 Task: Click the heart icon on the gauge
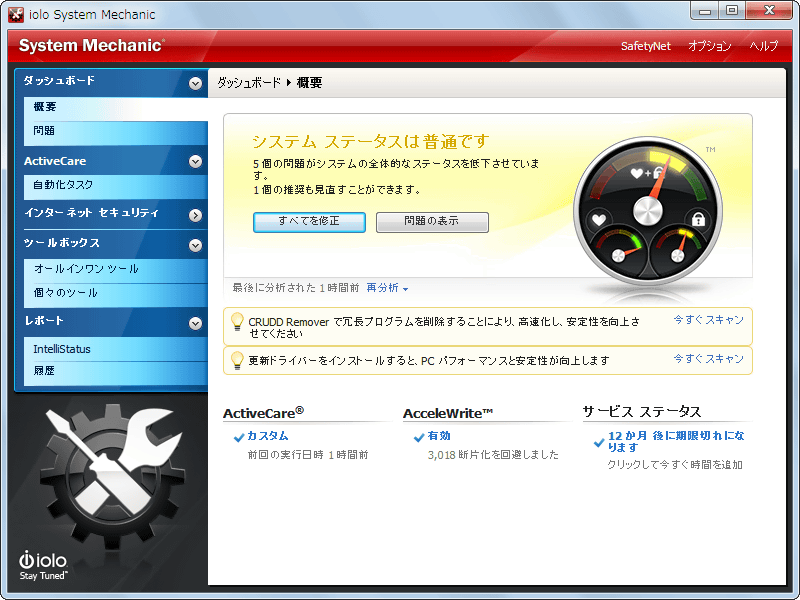click(598, 220)
